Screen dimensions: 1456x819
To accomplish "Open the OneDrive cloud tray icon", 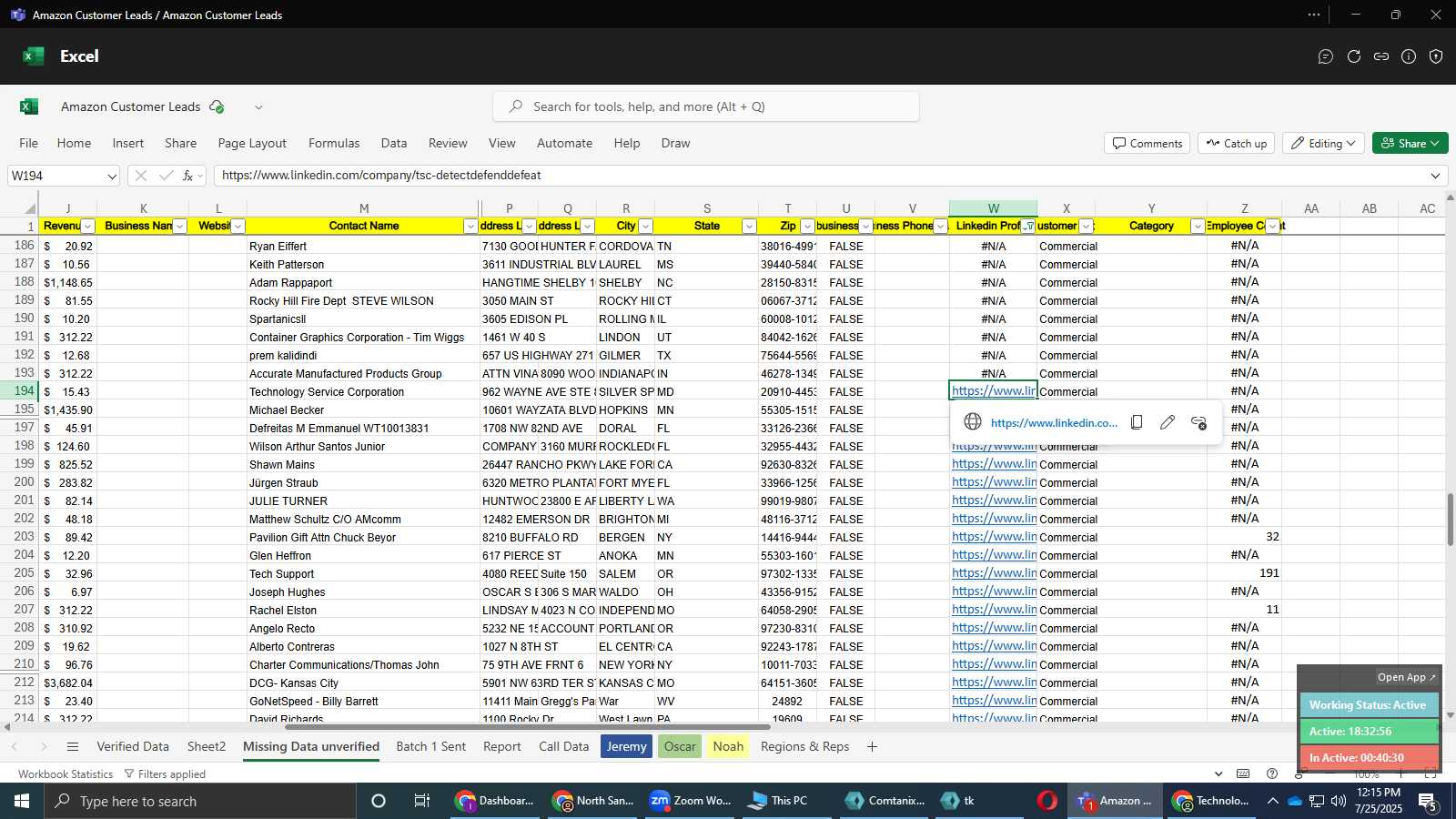I will point(1294,801).
